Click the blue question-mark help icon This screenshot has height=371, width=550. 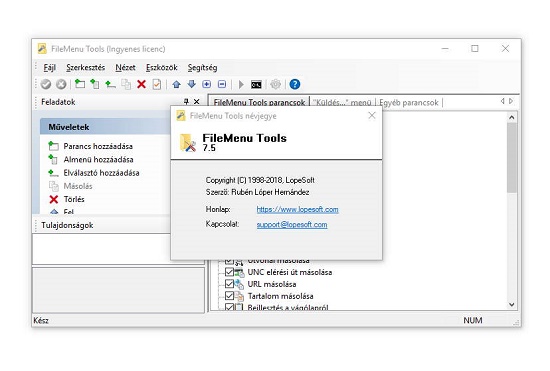click(295, 84)
